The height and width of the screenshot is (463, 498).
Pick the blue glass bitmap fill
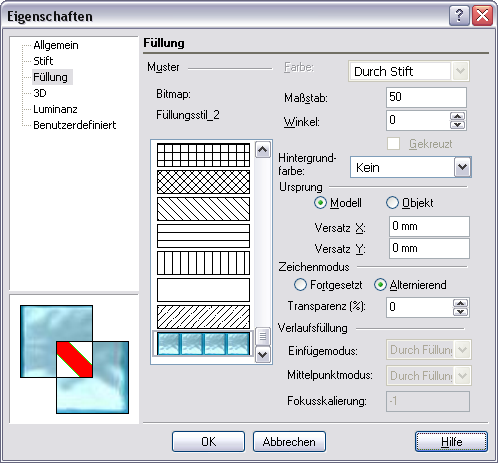[x=203, y=343]
